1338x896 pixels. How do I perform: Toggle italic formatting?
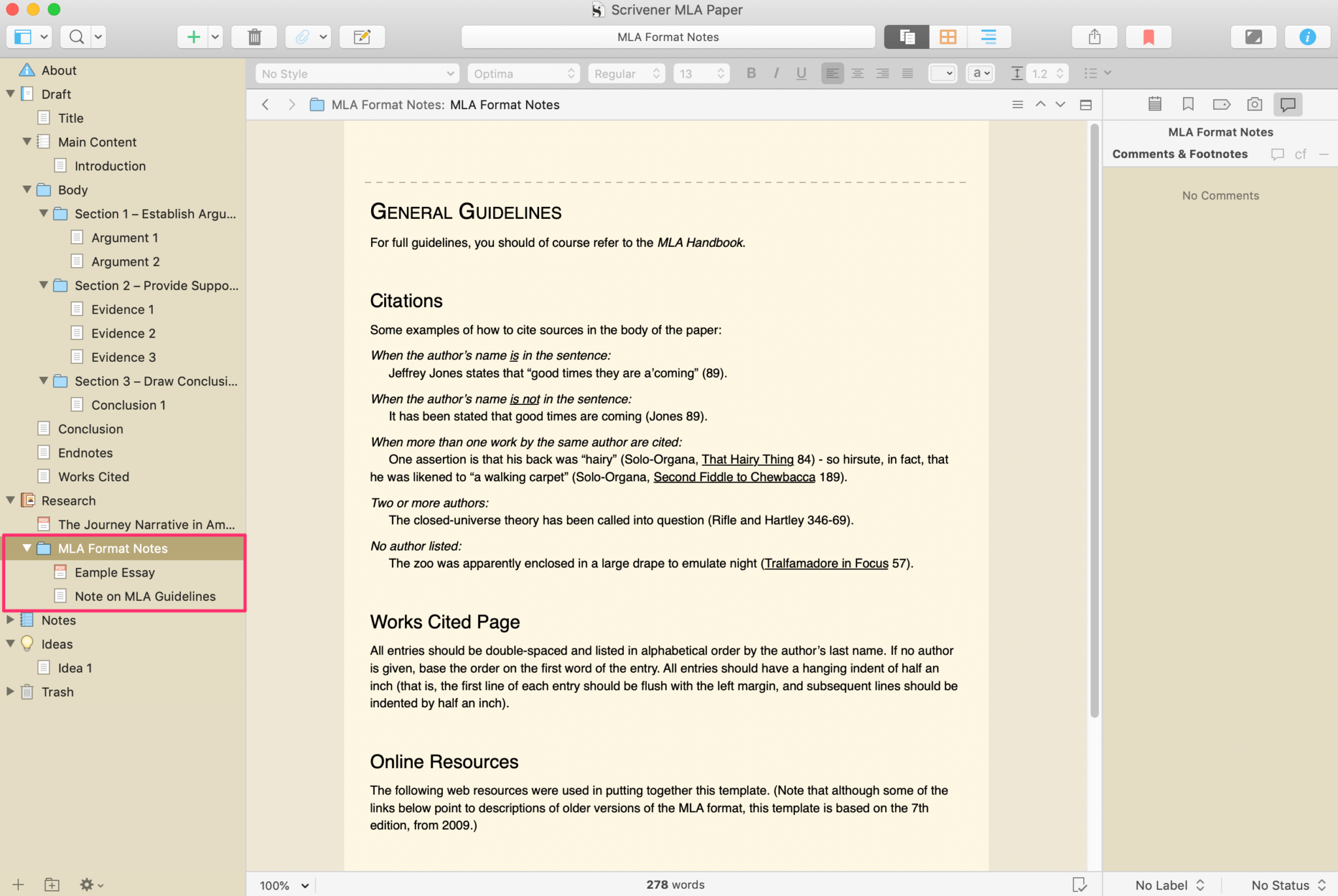click(x=775, y=74)
